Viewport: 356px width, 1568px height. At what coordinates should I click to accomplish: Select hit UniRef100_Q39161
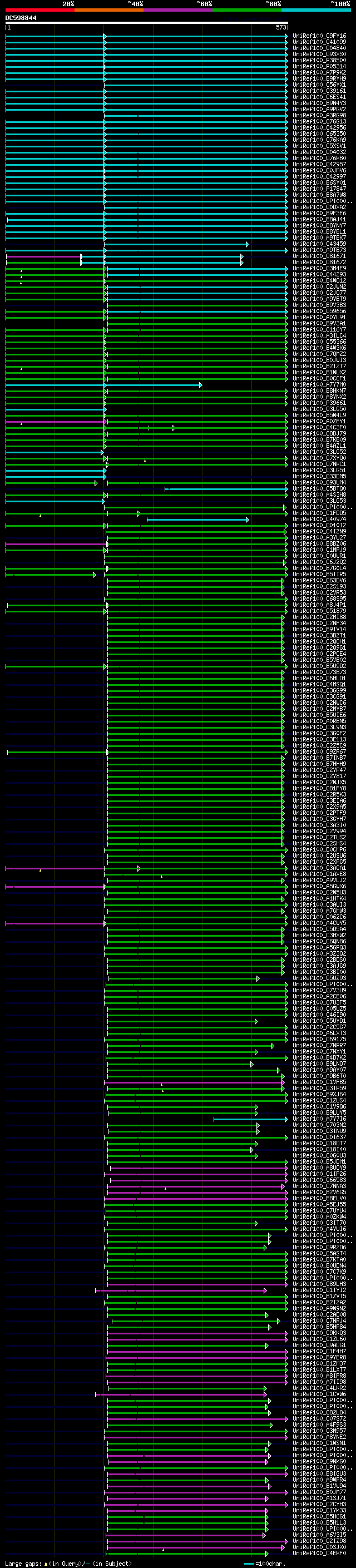click(319, 91)
